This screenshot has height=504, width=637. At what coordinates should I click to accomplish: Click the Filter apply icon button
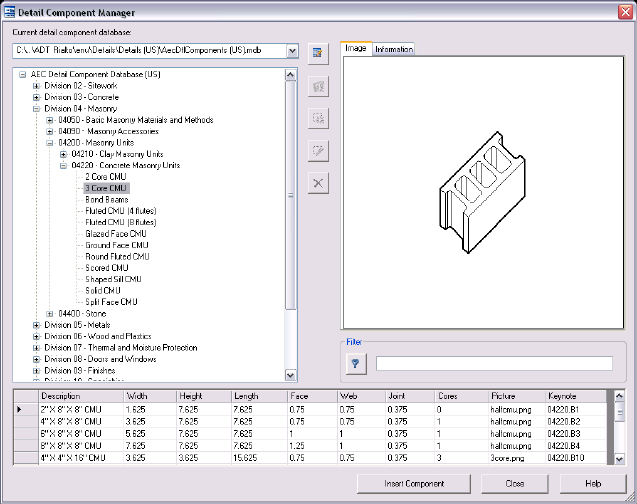pos(356,363)
